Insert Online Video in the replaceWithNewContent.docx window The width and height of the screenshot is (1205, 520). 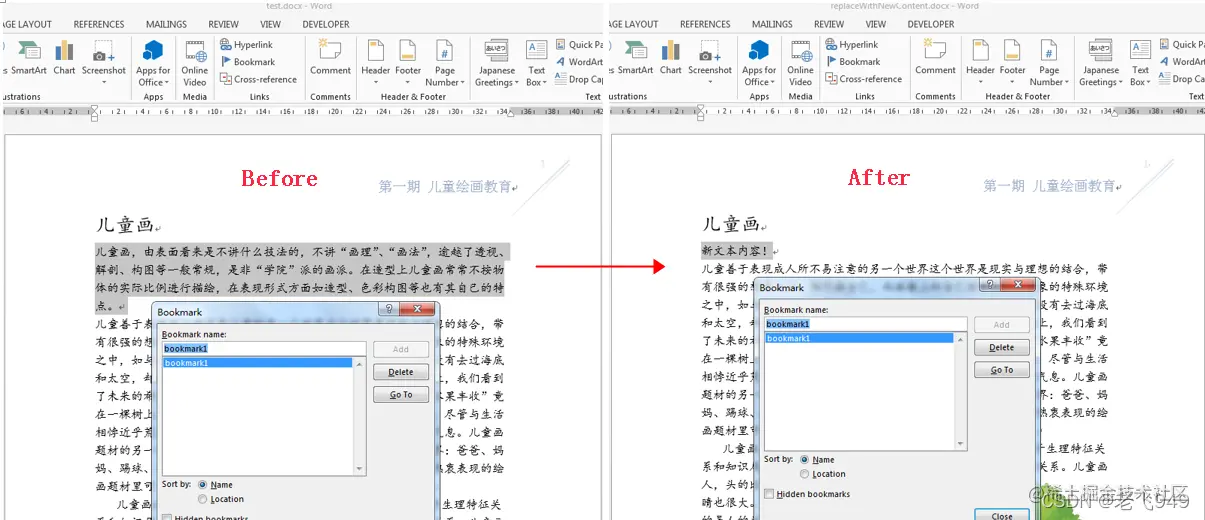pos(801,63)
